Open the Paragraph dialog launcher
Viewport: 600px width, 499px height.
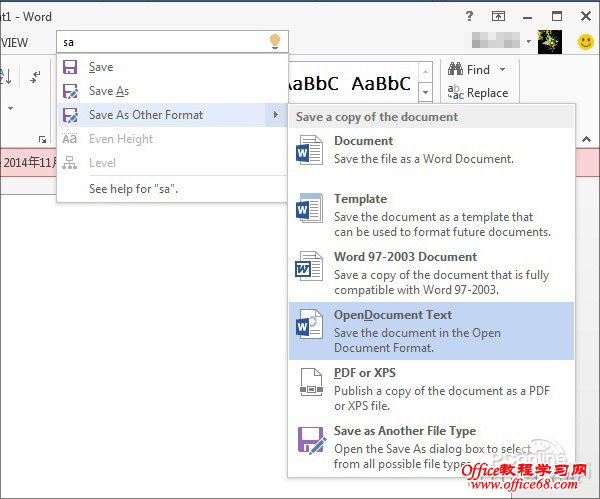(42, 140)
